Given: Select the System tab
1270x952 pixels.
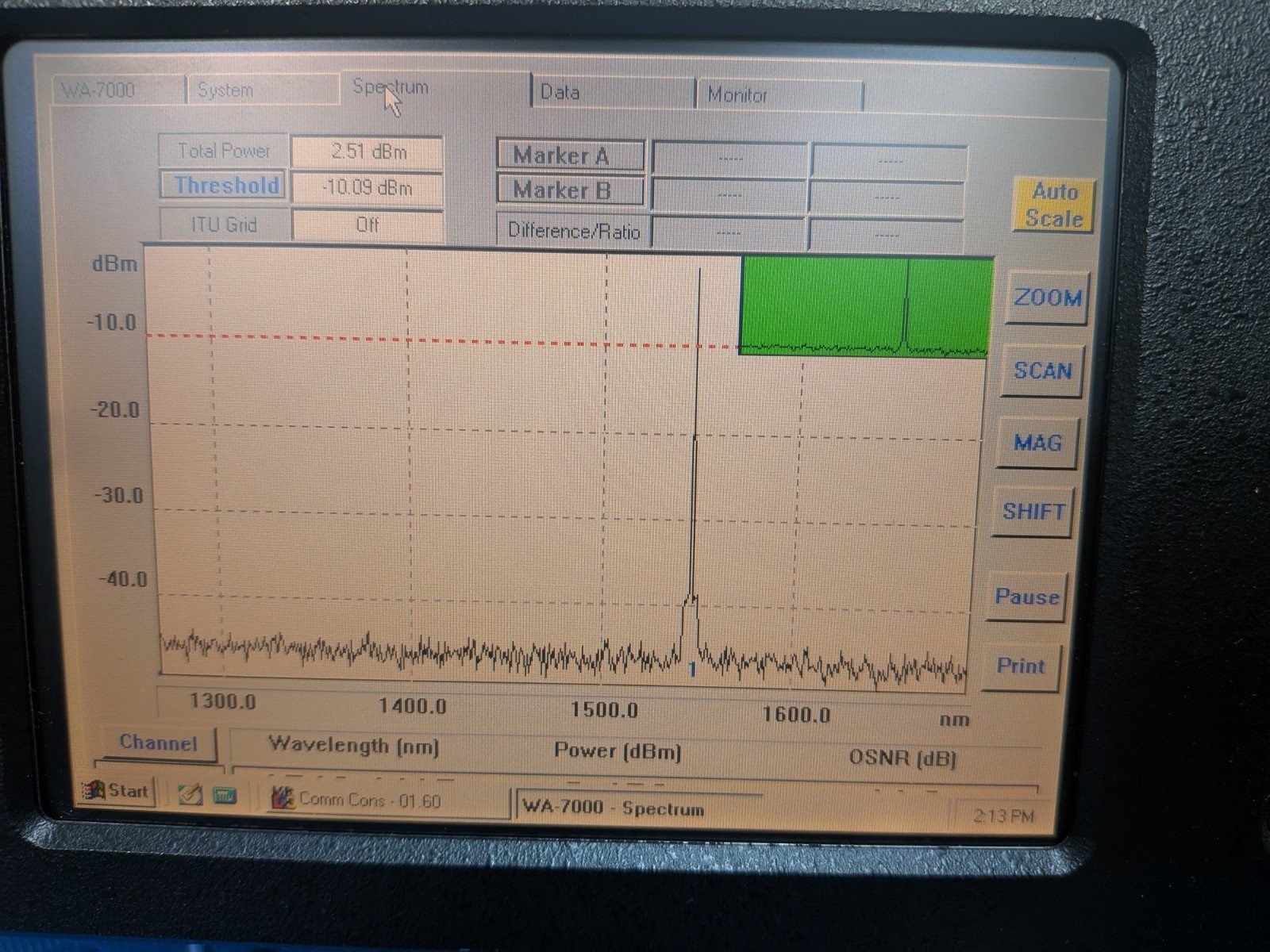Looking at the screenshot, I should 226,89.
